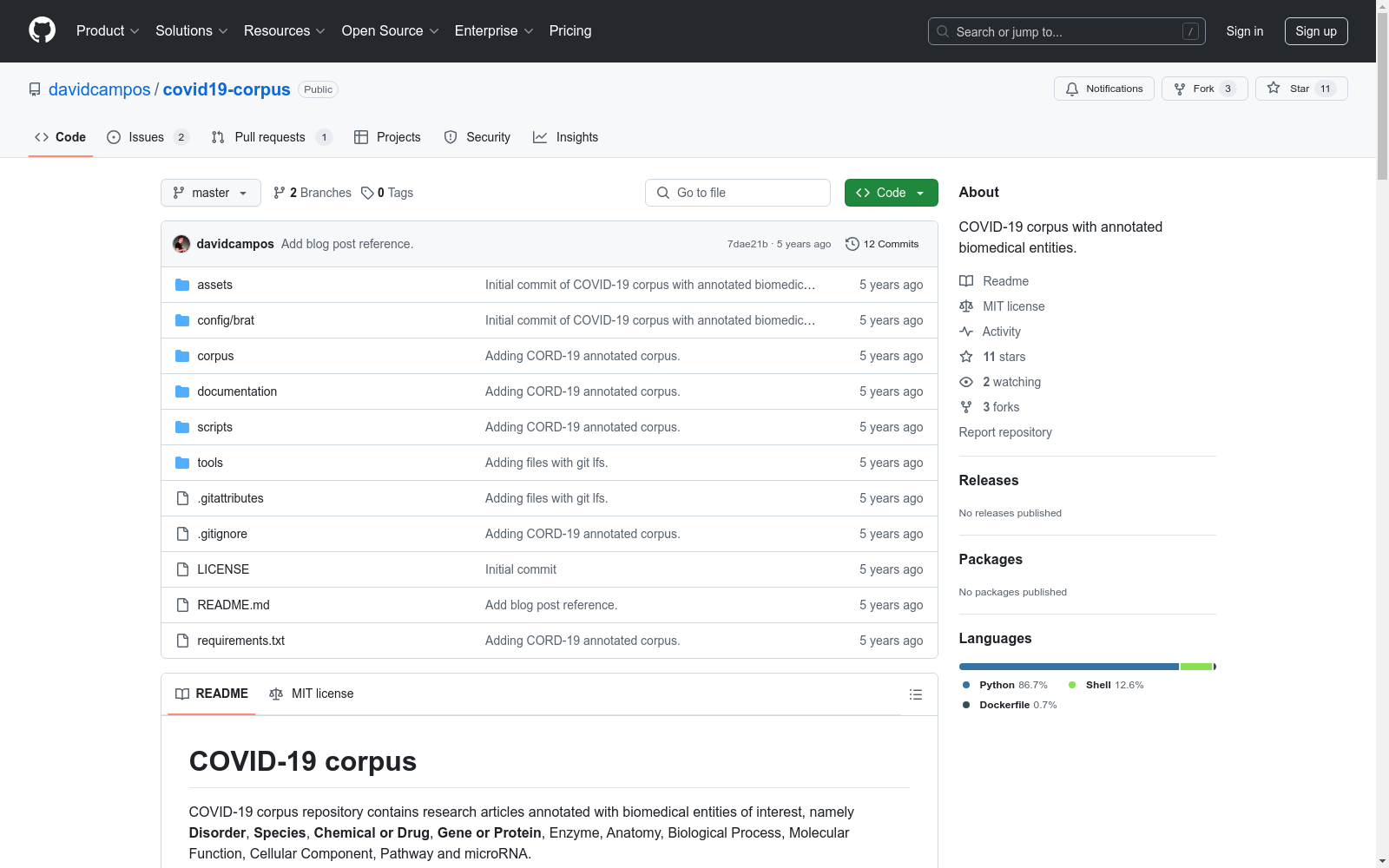
Task: Click the corpus folder icon
Action: [x=182, y=356]
